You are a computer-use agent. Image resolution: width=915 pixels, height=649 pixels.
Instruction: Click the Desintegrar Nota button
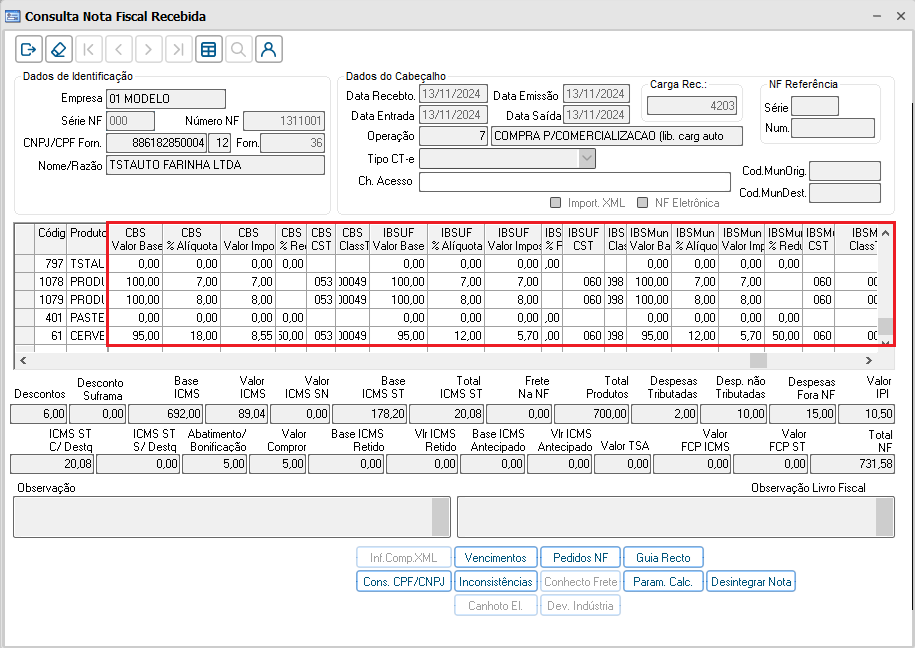(751, 581)
